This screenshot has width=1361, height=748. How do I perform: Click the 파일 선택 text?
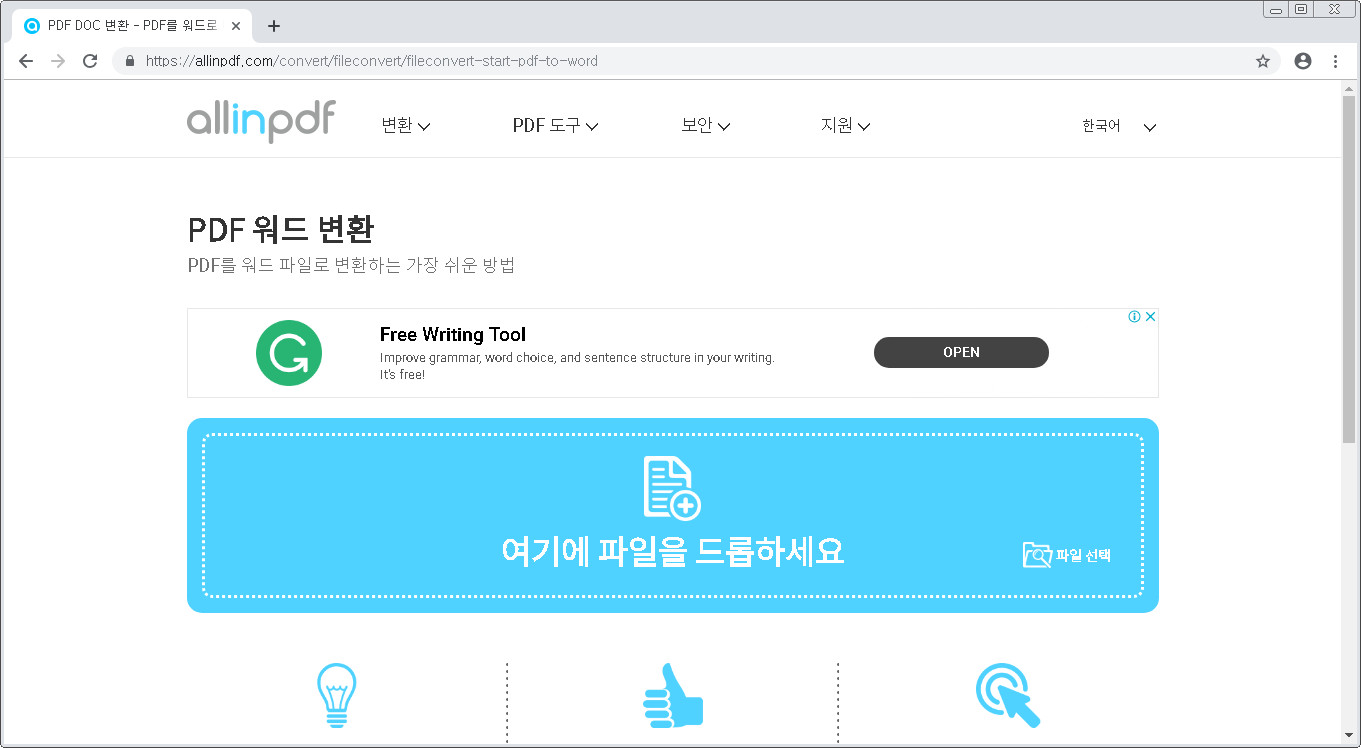[x=1083, y=555]
